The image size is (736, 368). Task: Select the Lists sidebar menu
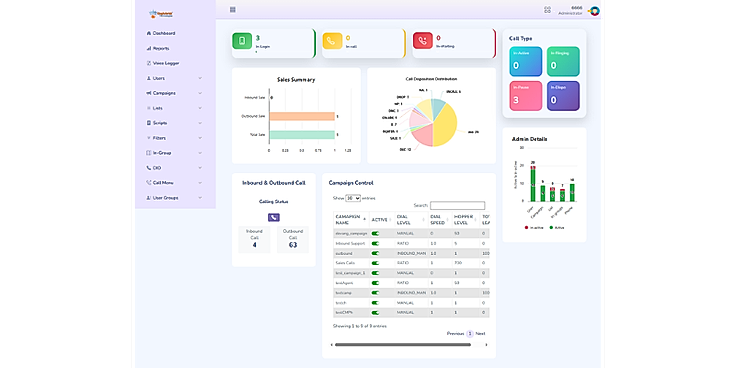click(157, 108)
